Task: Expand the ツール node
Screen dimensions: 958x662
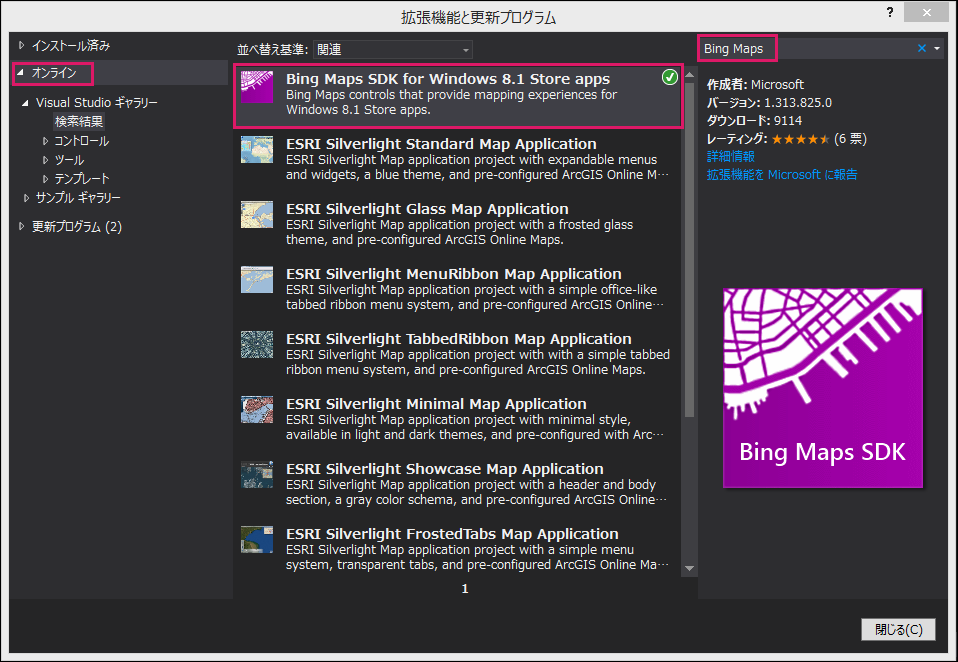Action: [x=45, y=160]
